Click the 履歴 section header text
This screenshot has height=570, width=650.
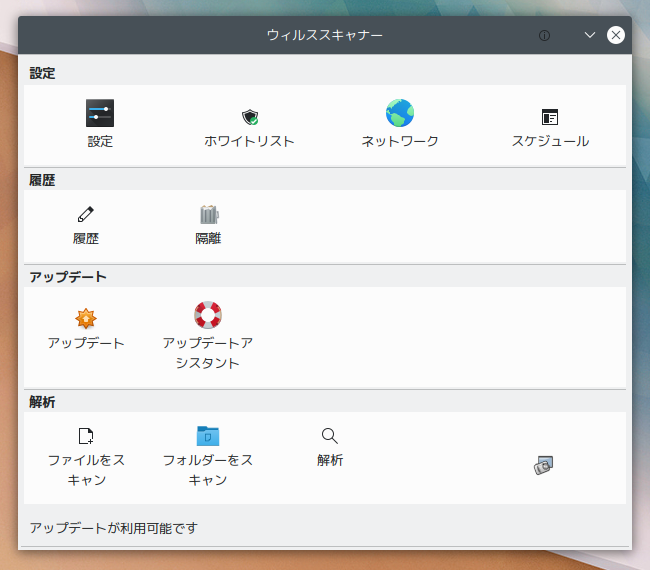click(x=42, y=180)
